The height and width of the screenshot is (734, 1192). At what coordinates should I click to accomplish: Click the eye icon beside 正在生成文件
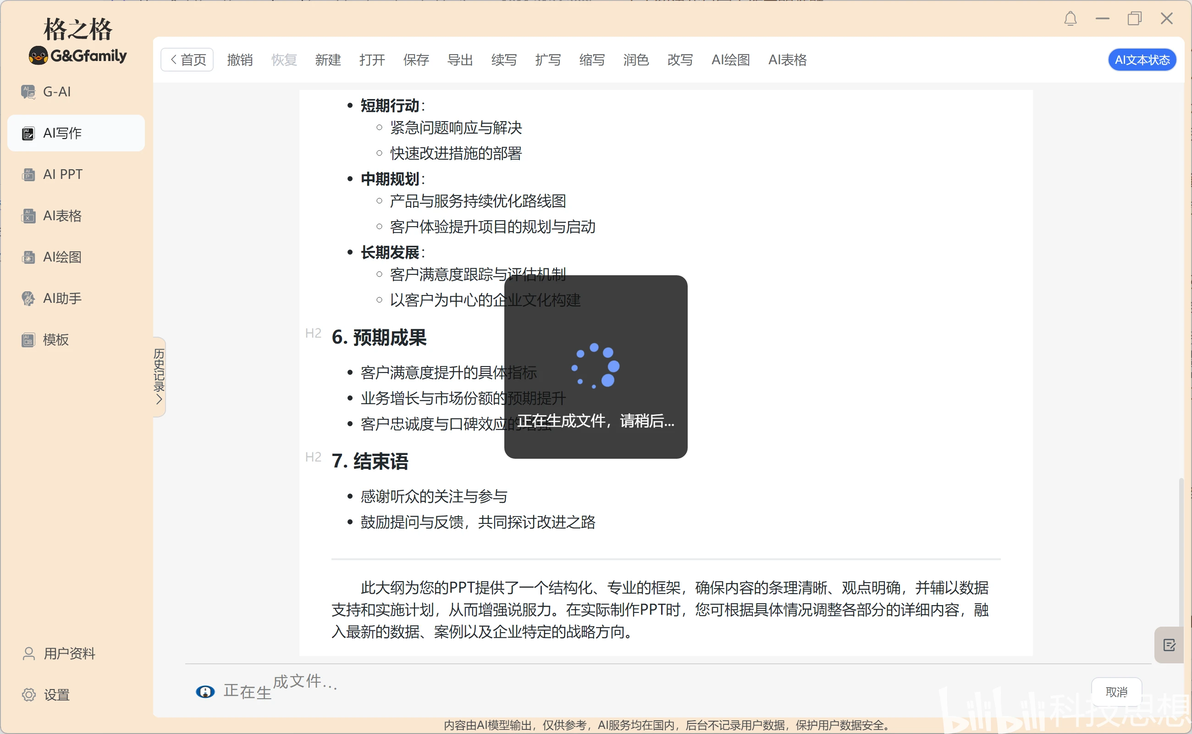pyautogui.click(x=205, y=691)
